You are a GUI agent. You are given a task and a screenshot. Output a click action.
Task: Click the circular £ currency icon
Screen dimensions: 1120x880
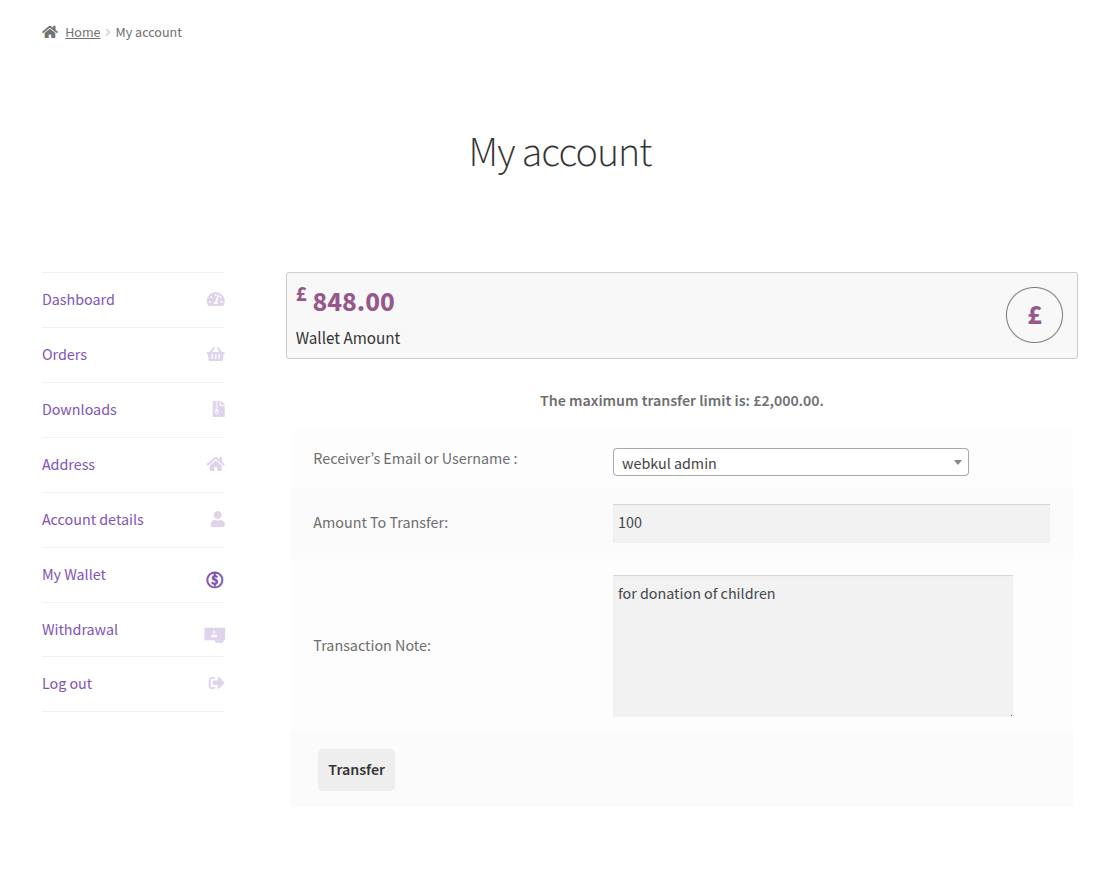(1034, 314)
